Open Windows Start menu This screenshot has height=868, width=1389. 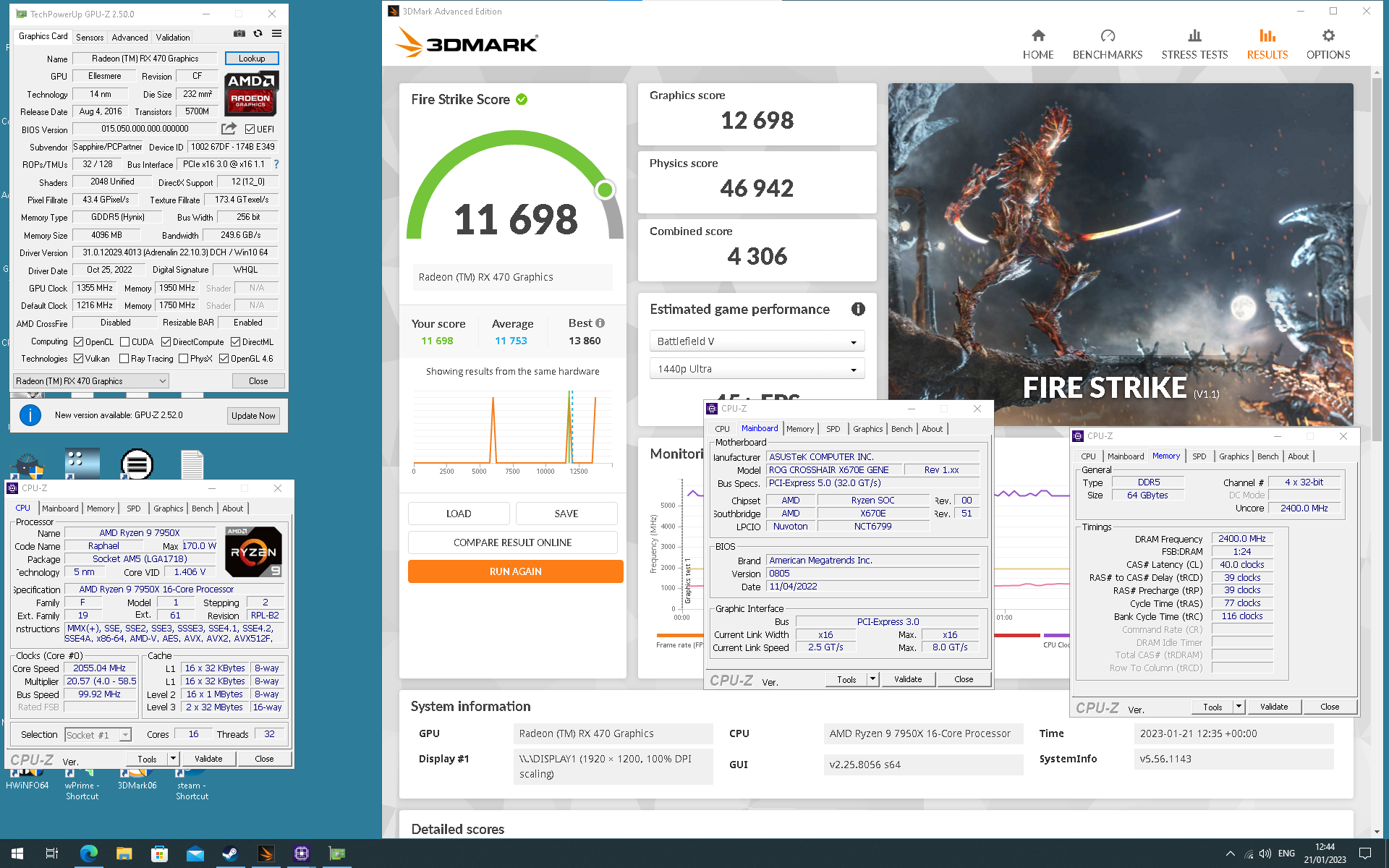point(17,854)
